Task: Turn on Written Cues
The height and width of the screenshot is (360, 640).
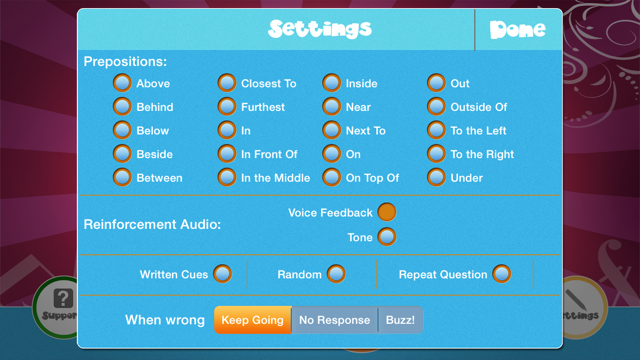Action: 222,274
